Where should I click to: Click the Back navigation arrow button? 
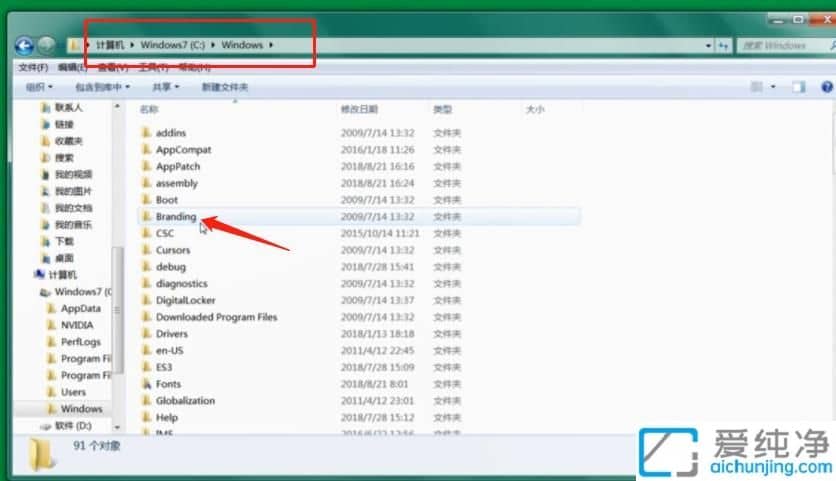25,46
